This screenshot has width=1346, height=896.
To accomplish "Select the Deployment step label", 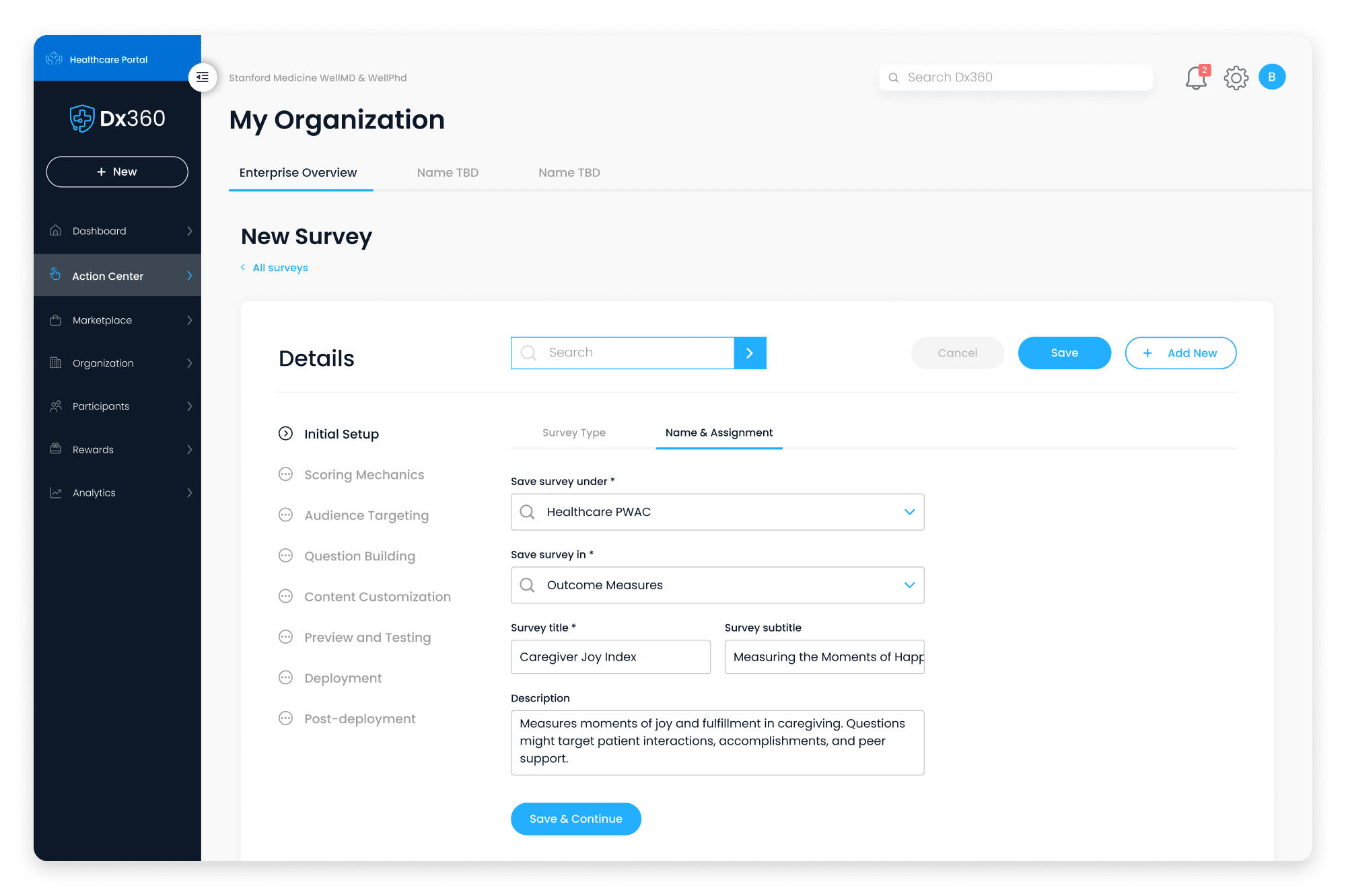I will (343, 678).
